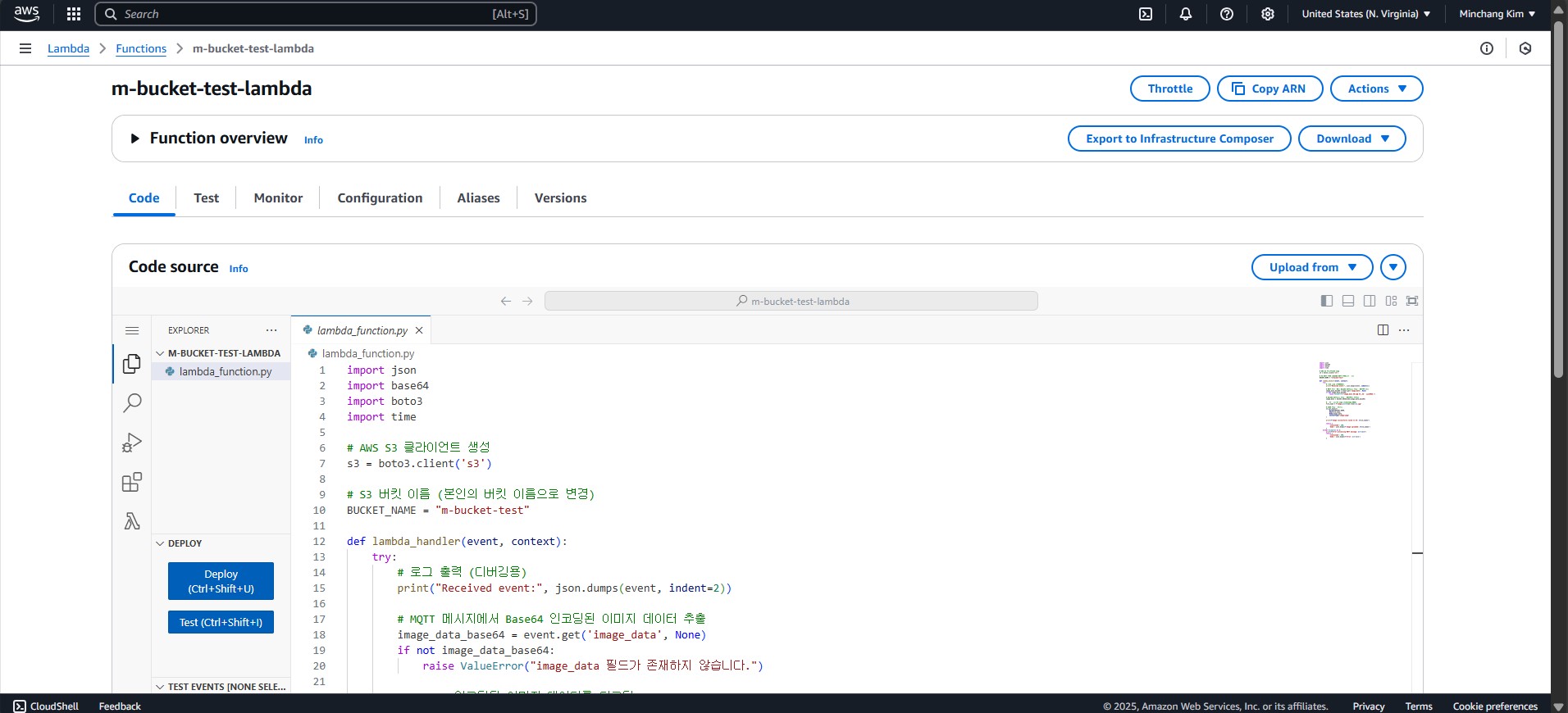Screen dimensions: 1568x713
Task: Toggle the bottom panel layout icon
Action: pyautogui.click(x=1348, y=301)
